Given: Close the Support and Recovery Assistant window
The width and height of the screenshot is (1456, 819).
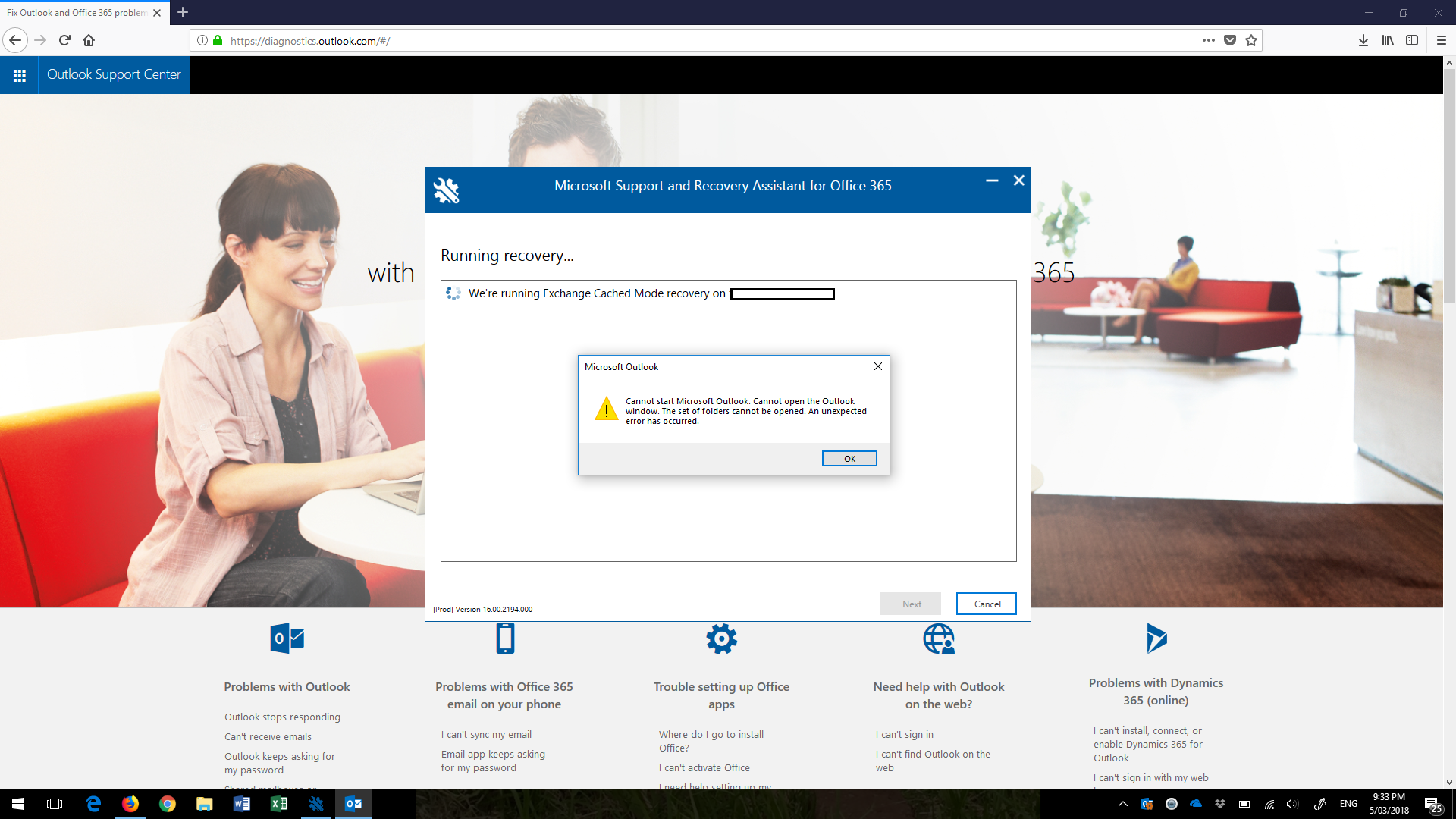Looking at the screenshot, I should (x=1019, y=180).
